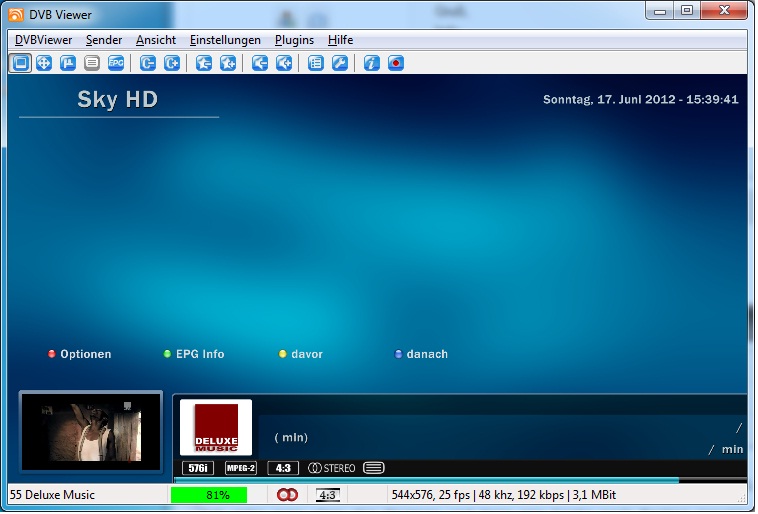
Task: Click the 4:3 badge in OSD bar
Action: [x=283, y=468]
